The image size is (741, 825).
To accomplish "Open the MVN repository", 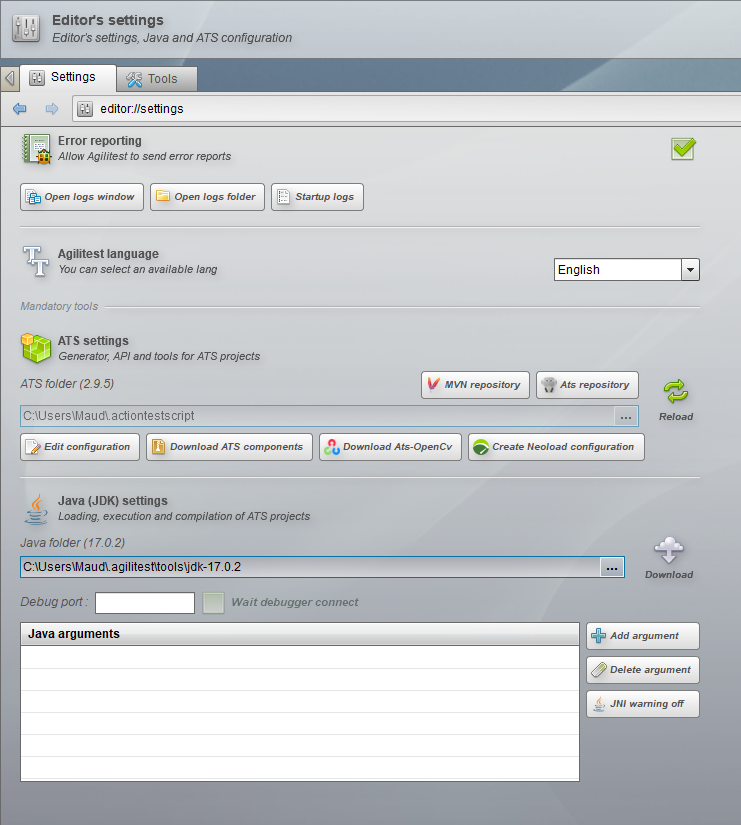I will [x=475, y=385].
